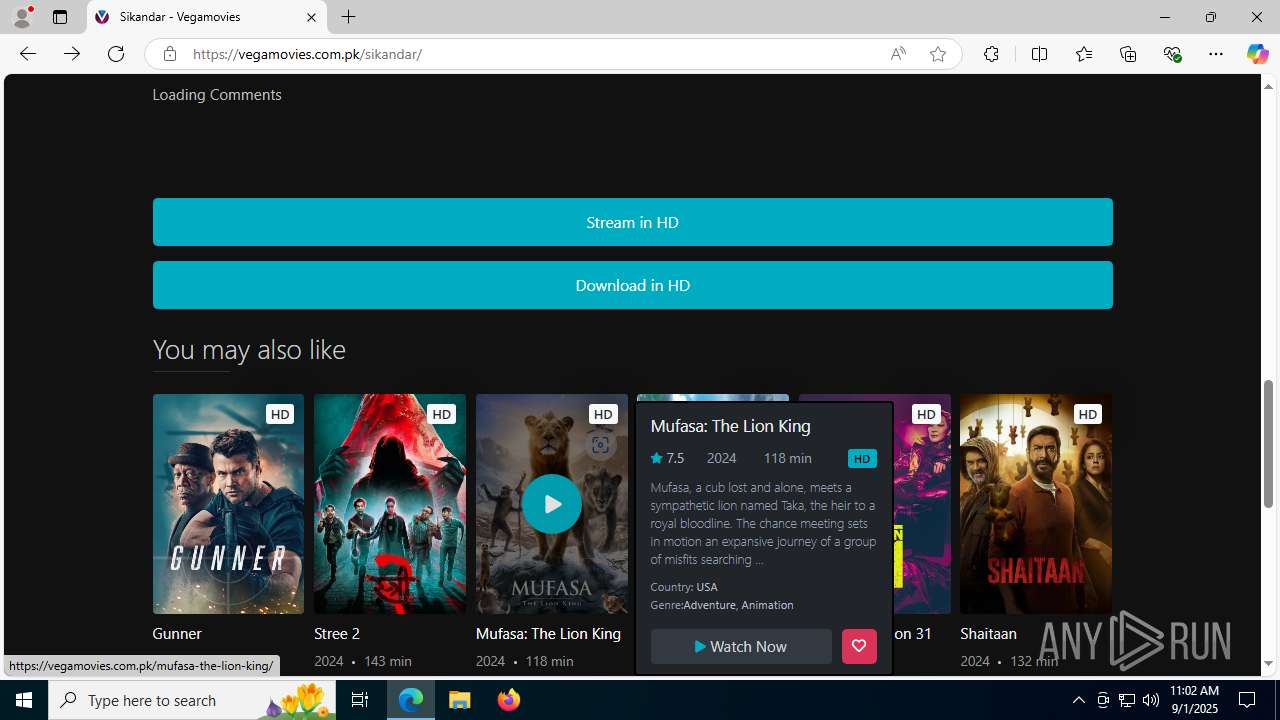Open volume control in tray

pos(1151,700)
